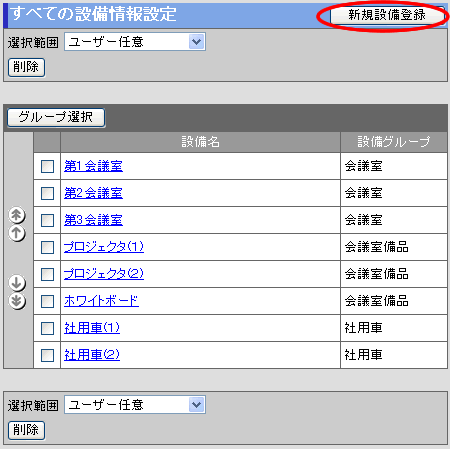450x449 pixels.
Task: Click the 設備グループ column header
Action: click(x=394, y=142)
